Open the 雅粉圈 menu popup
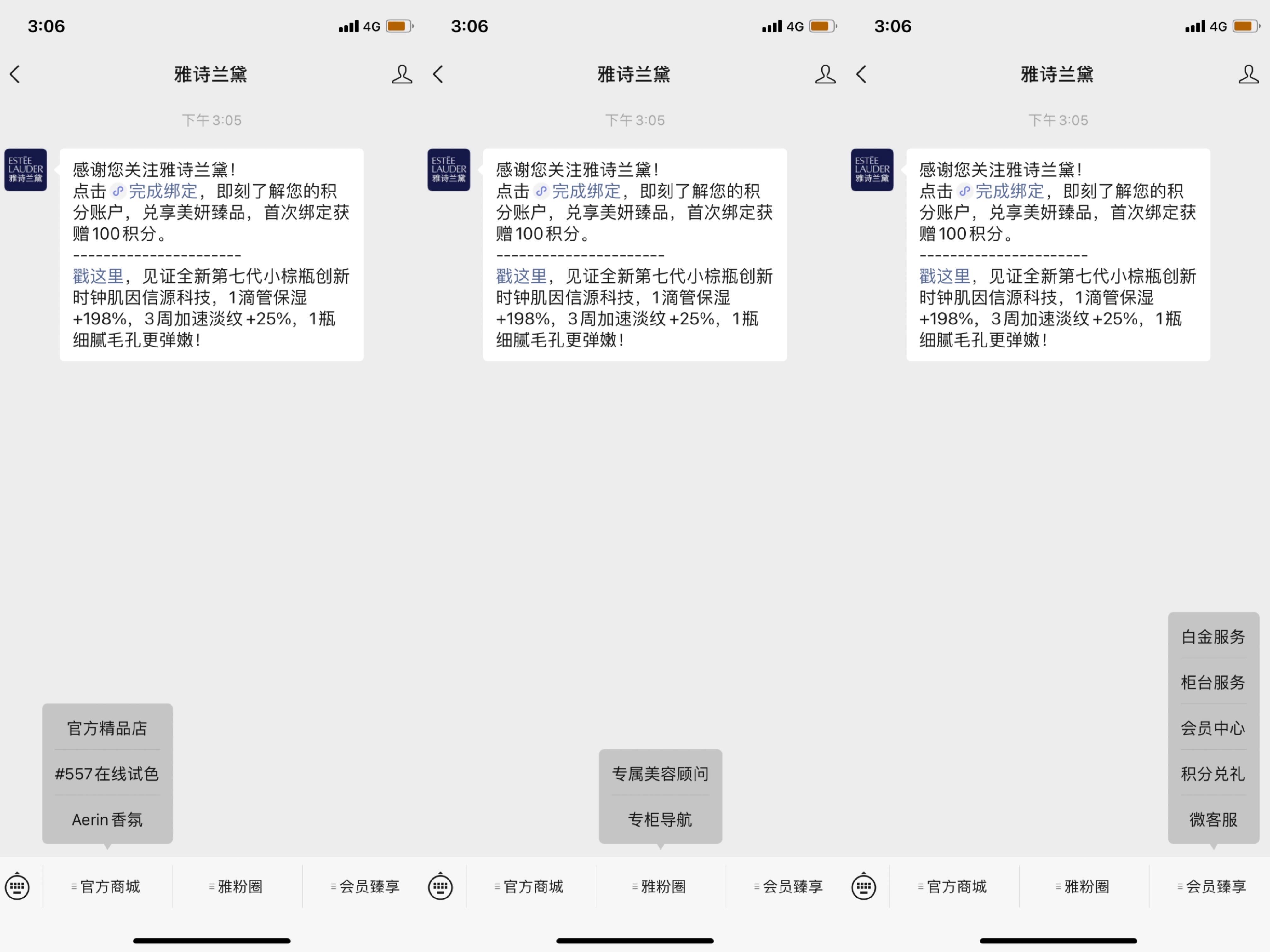The image size is (1270, 952). [660, 886]
